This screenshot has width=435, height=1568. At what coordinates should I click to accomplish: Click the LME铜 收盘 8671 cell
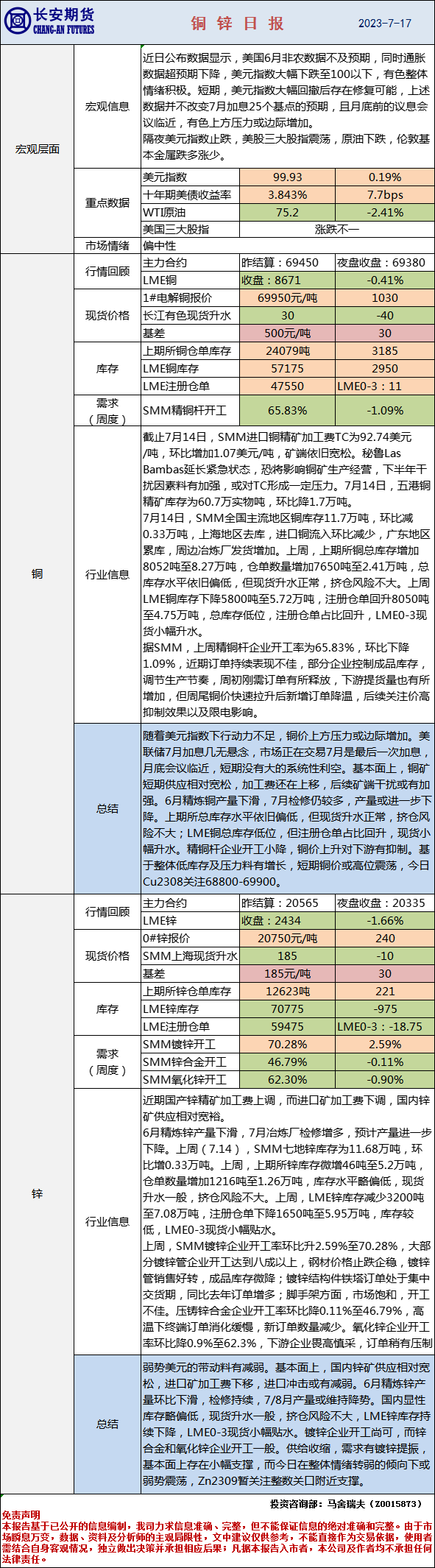click(287, 280)
